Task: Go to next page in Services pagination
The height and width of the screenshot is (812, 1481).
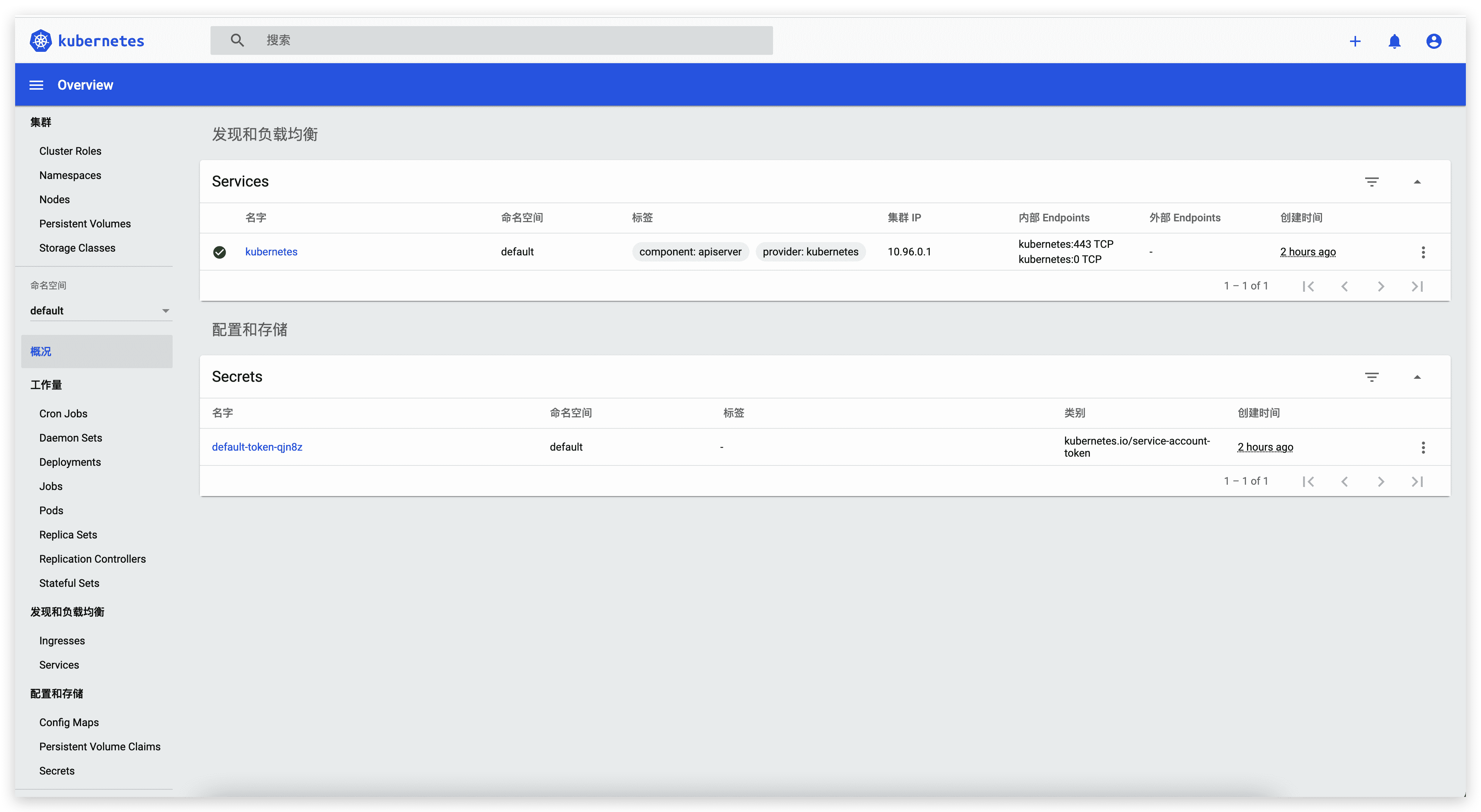Action: pos(1381,286)
